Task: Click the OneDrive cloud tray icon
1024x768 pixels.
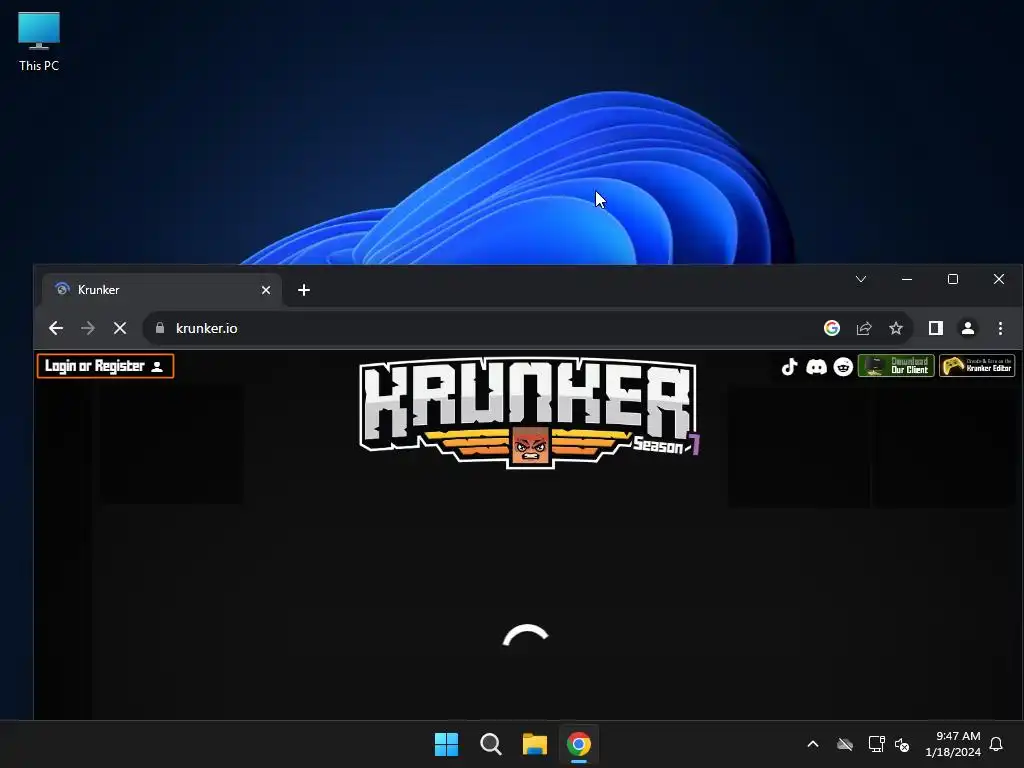Action: click(x=845, y=744)
